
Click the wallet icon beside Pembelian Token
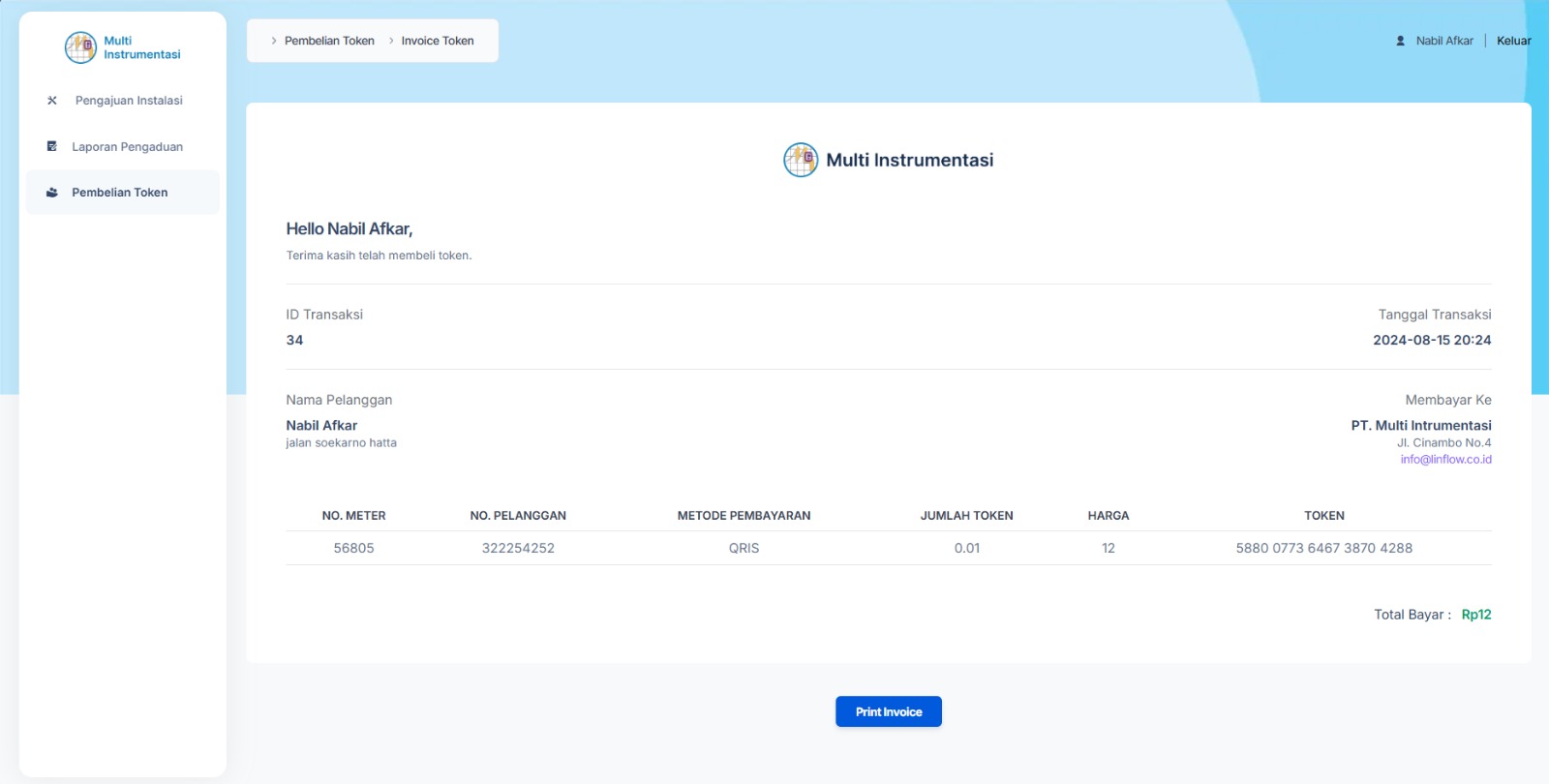(52, 193)
